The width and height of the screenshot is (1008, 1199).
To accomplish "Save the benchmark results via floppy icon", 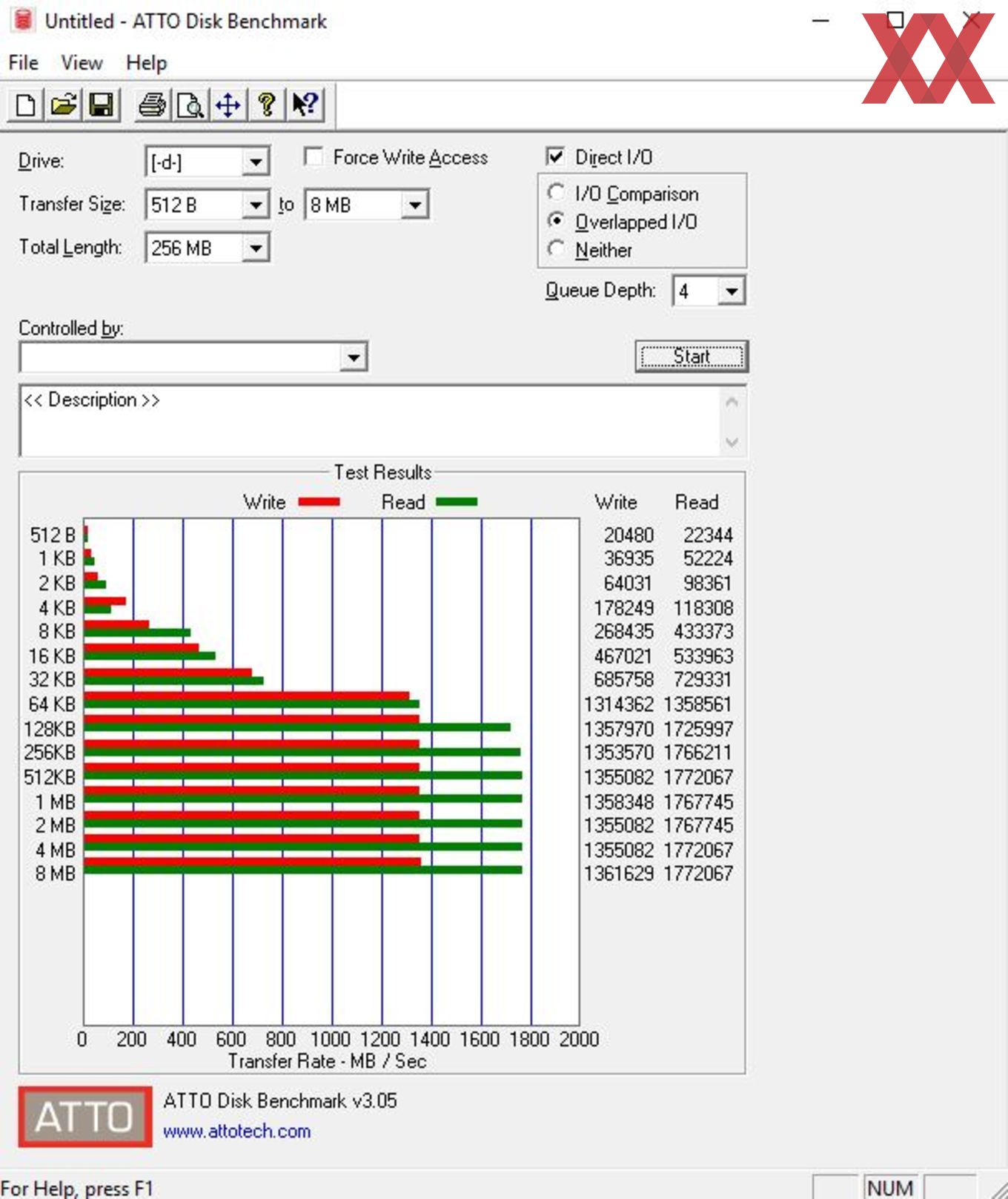I will point(102,105).
